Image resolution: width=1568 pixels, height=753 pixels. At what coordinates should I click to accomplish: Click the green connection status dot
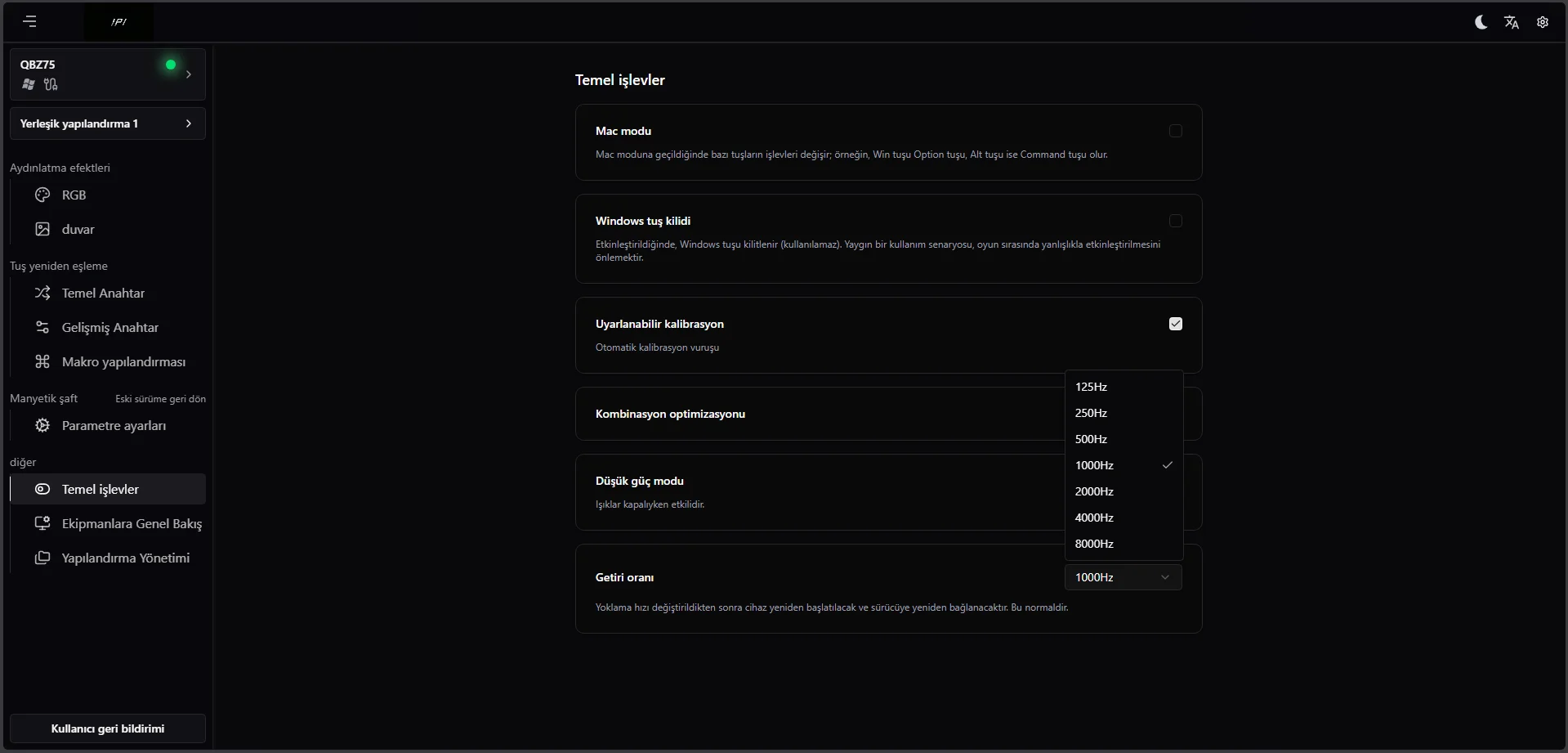pyautogui.click(x=171, y=65)
